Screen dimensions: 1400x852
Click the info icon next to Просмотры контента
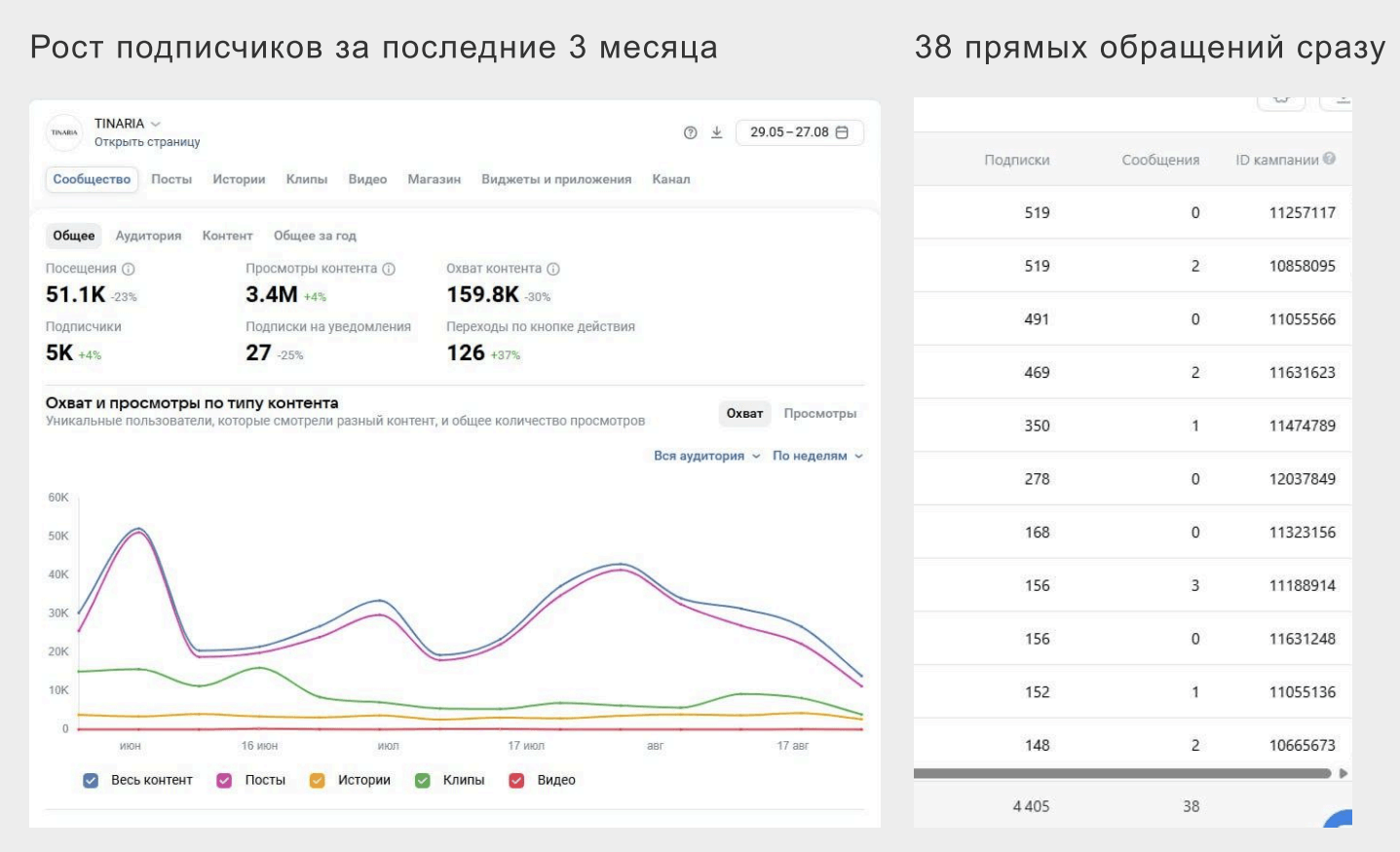pyautogui.click(x=389, y=269)
